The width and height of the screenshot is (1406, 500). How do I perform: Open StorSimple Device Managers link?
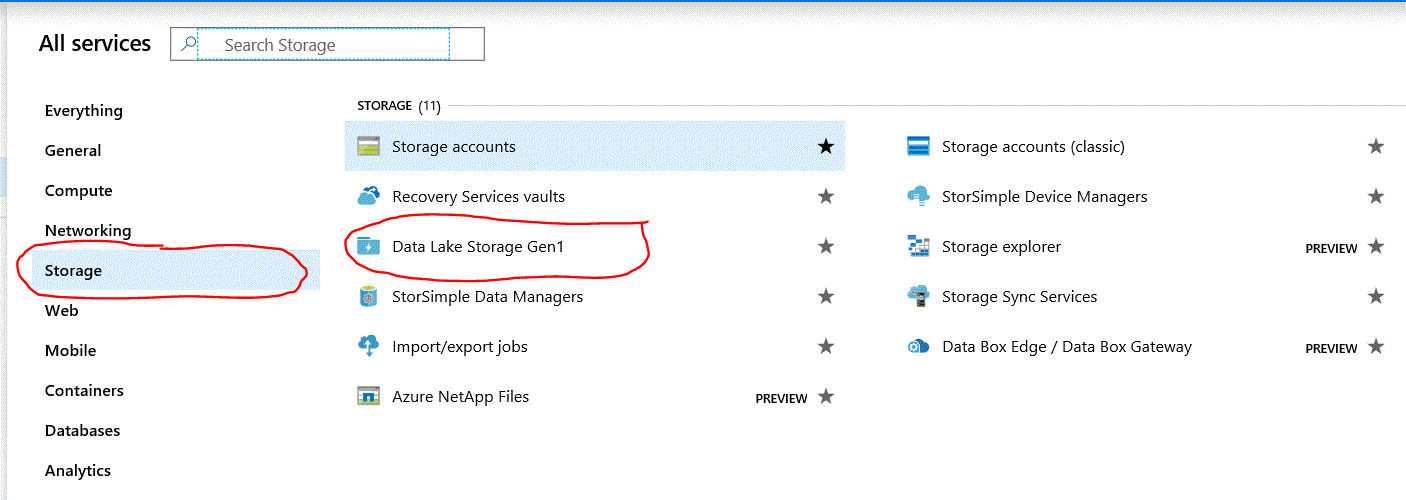(1044, 197)
